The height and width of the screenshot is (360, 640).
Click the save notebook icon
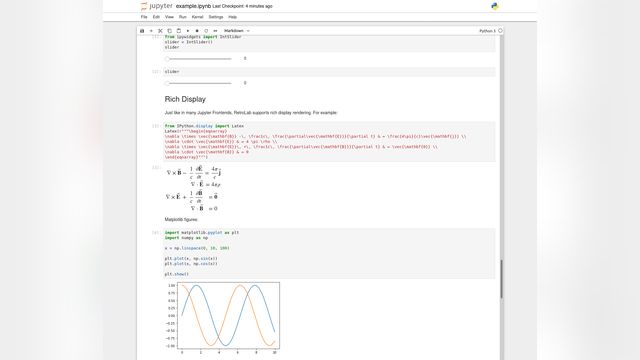142,31
